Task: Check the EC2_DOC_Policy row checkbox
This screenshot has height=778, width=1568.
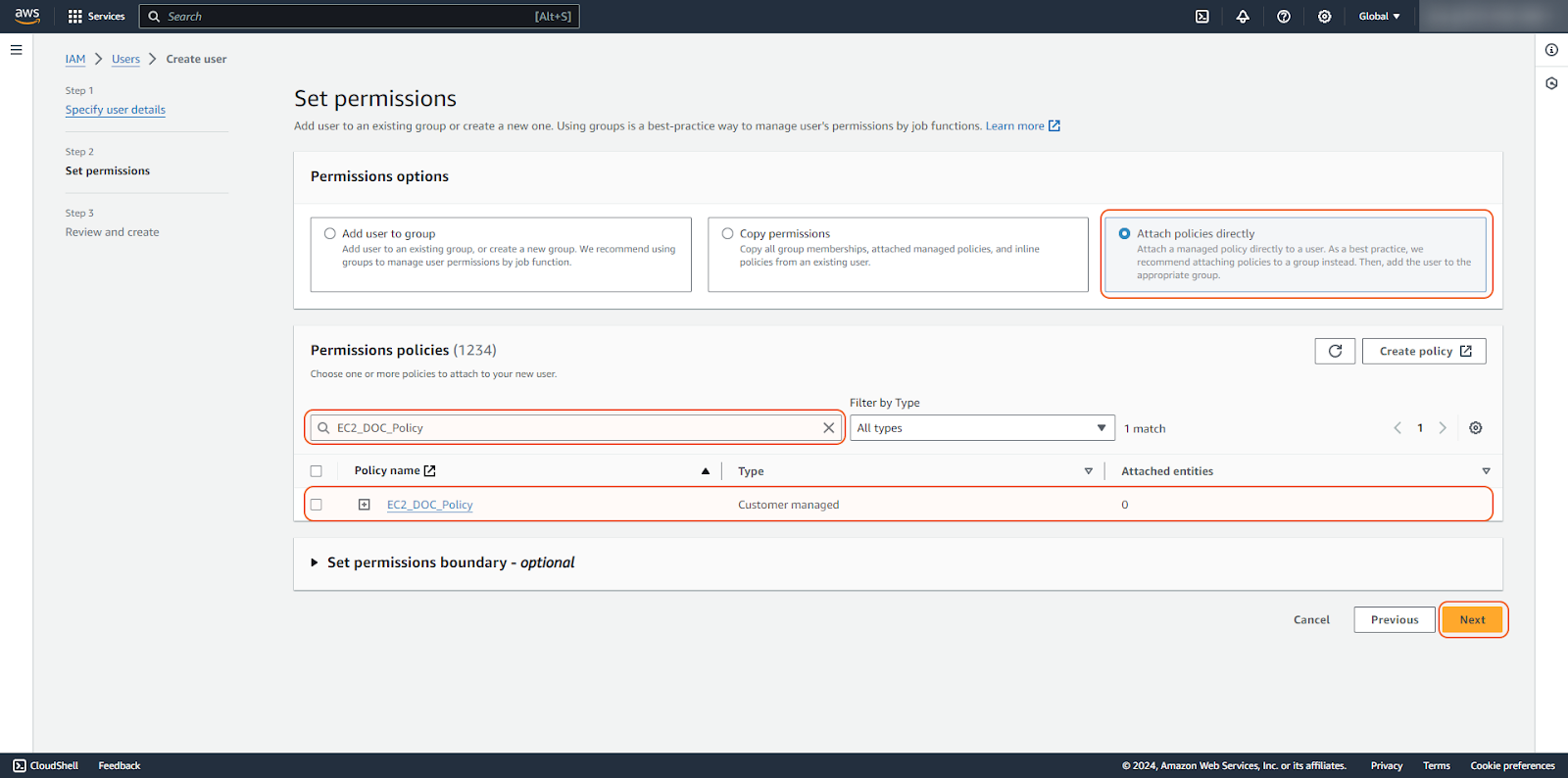Action: point(317,505)
